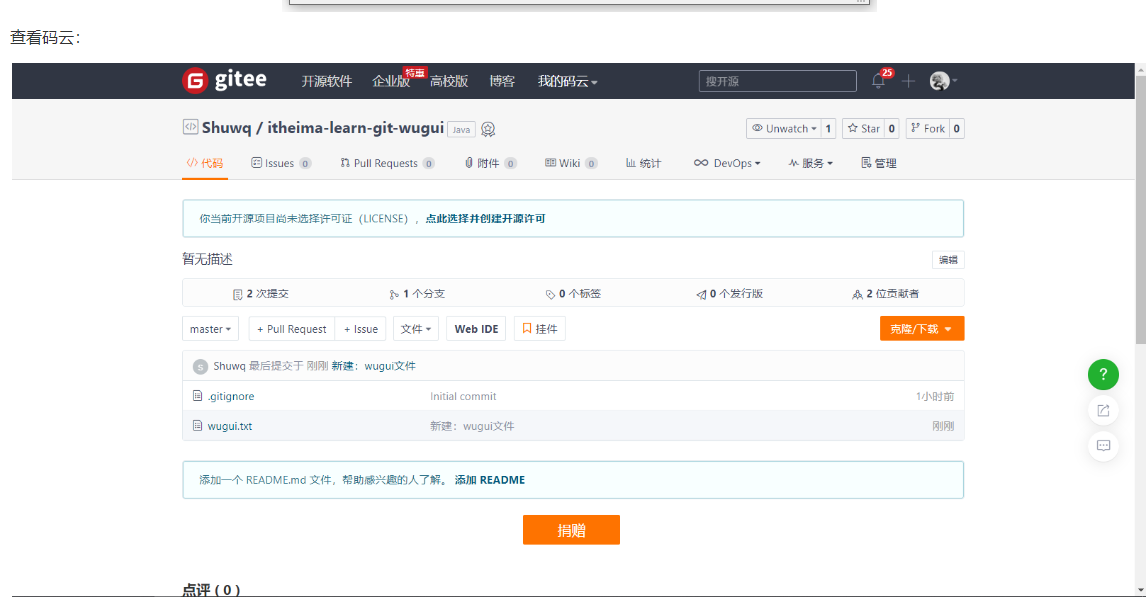Viewport: 1146px width, 616px height.
Task: Click the share icon on the right sidebar
Action: point(1103,411)
